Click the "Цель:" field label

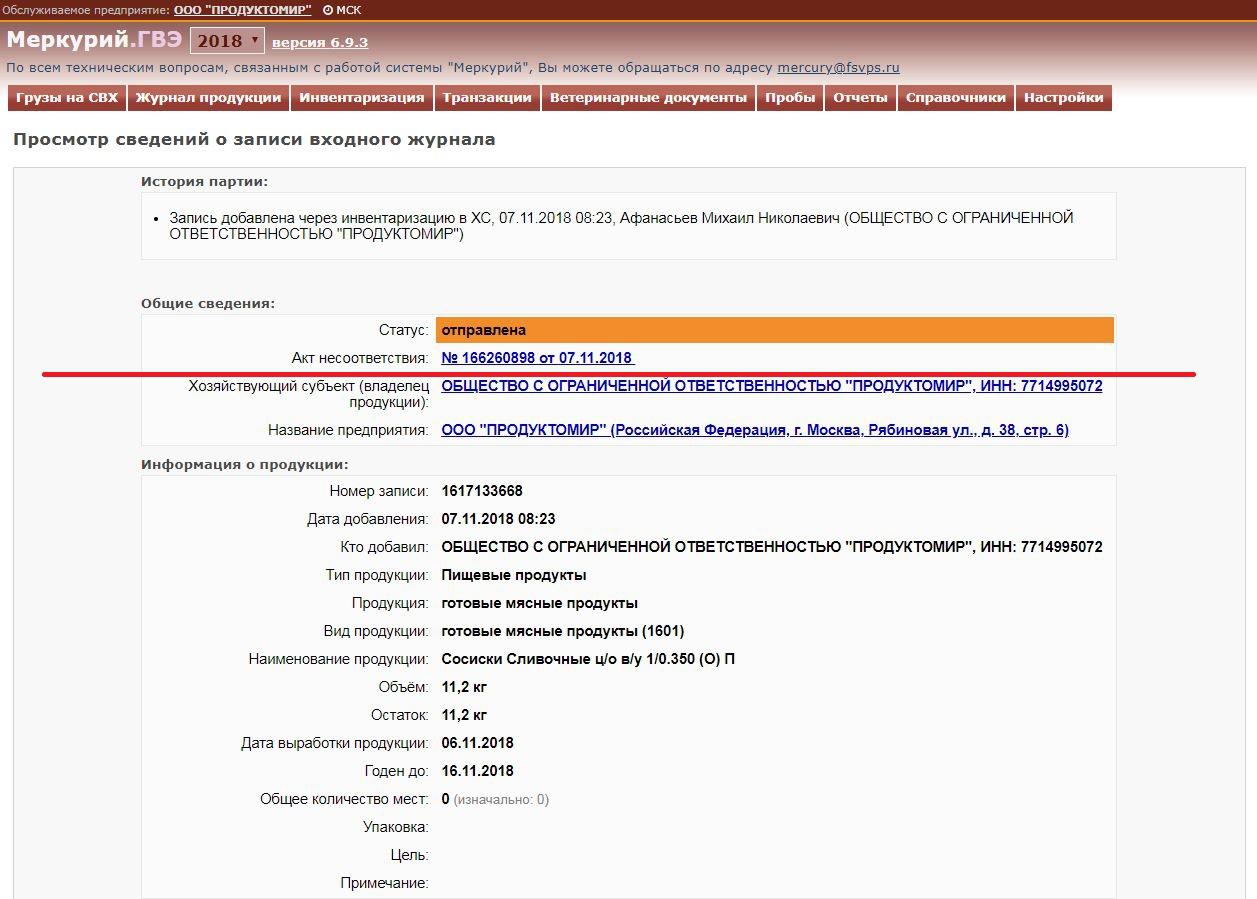click(410, 855)
